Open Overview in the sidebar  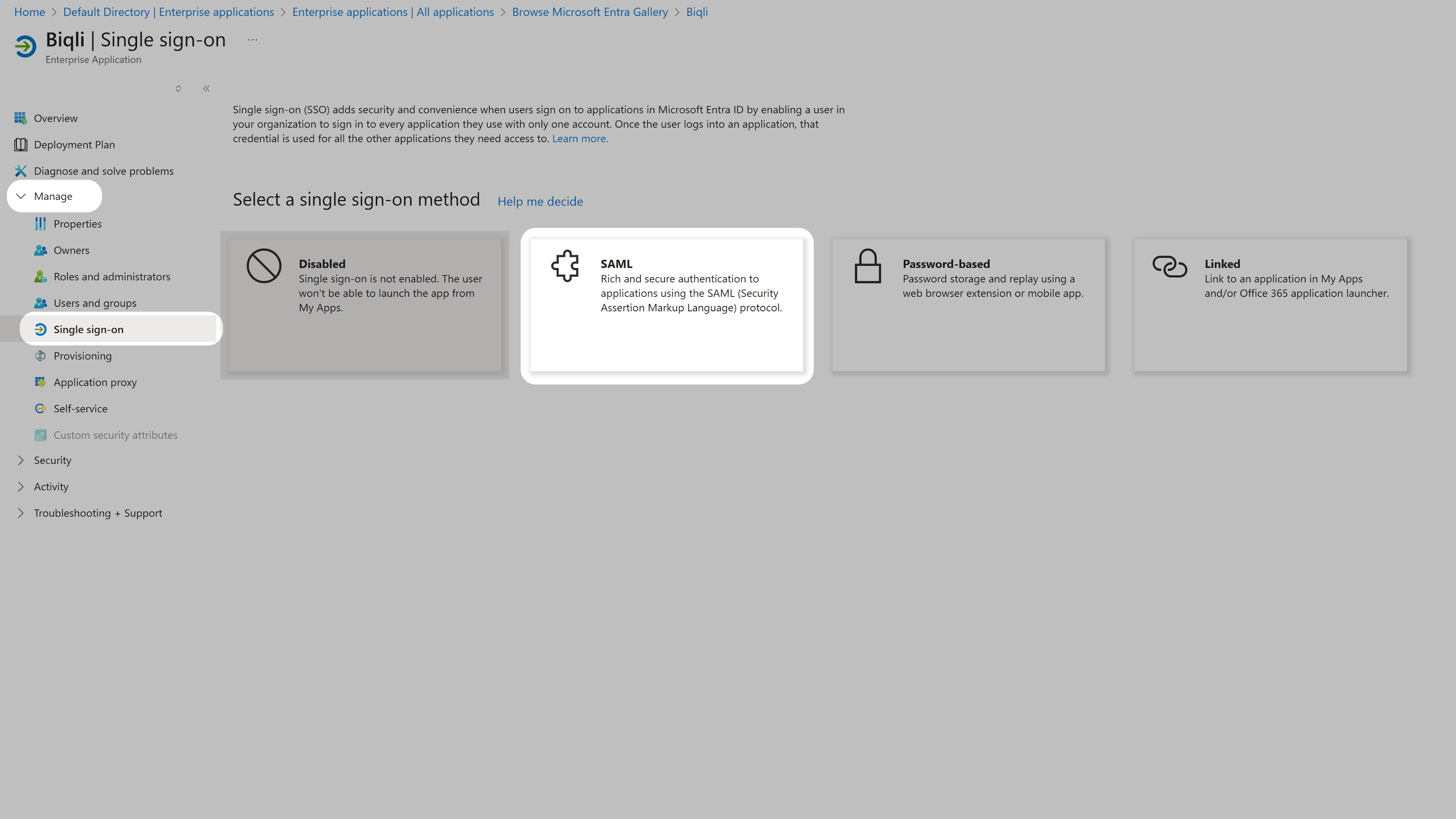point(55,118)
